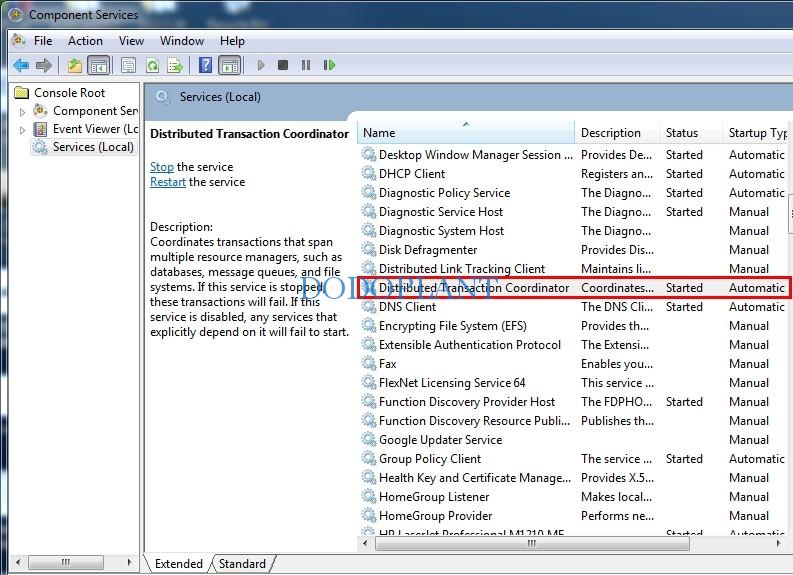793x575 pixels.
Task: Select the HomeGroup Provider service
Action: coord(574,516)
